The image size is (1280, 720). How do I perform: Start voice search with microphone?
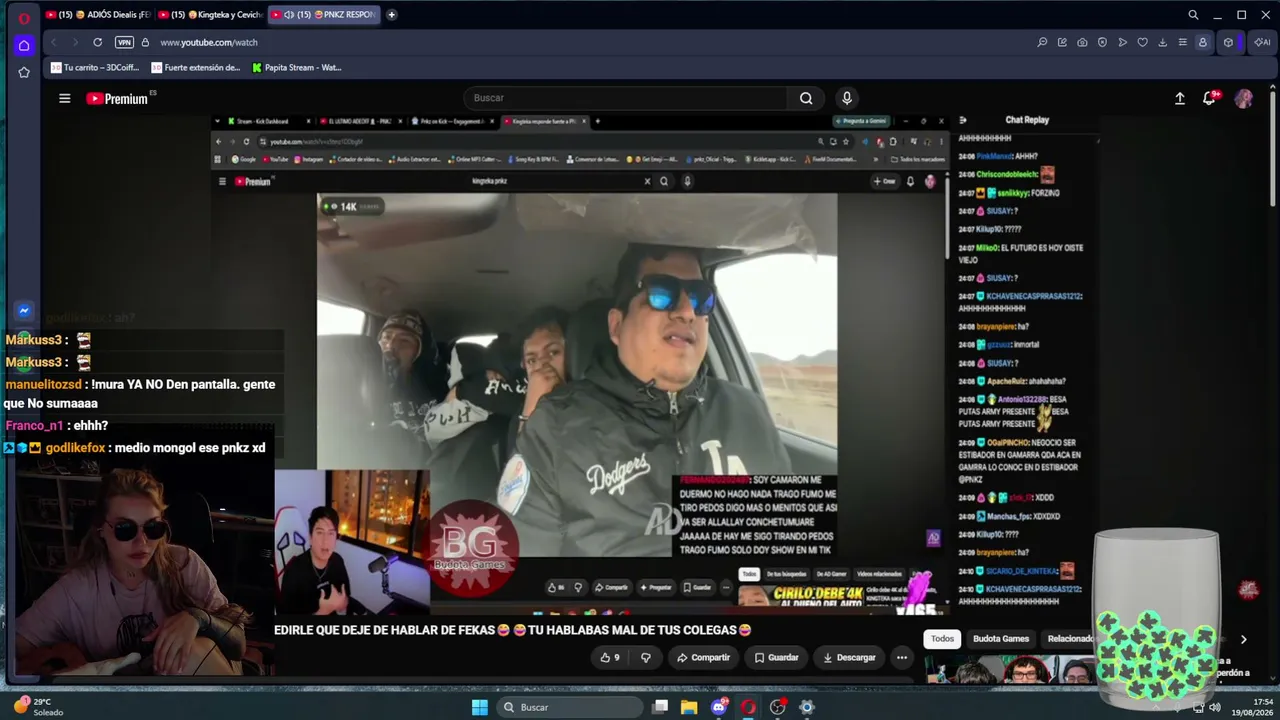tap(847, 98)
